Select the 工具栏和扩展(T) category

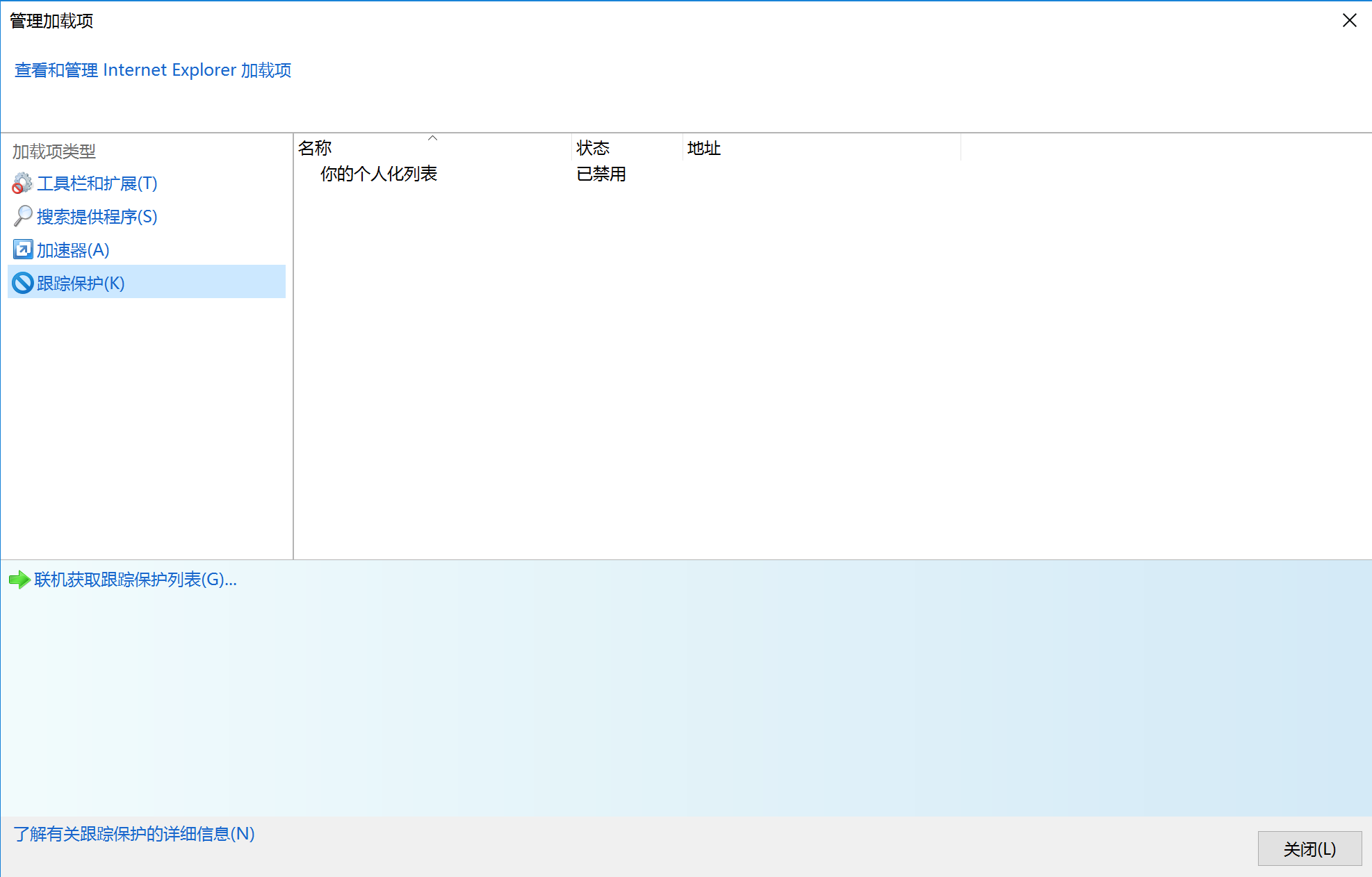click(x=97, y=183)
